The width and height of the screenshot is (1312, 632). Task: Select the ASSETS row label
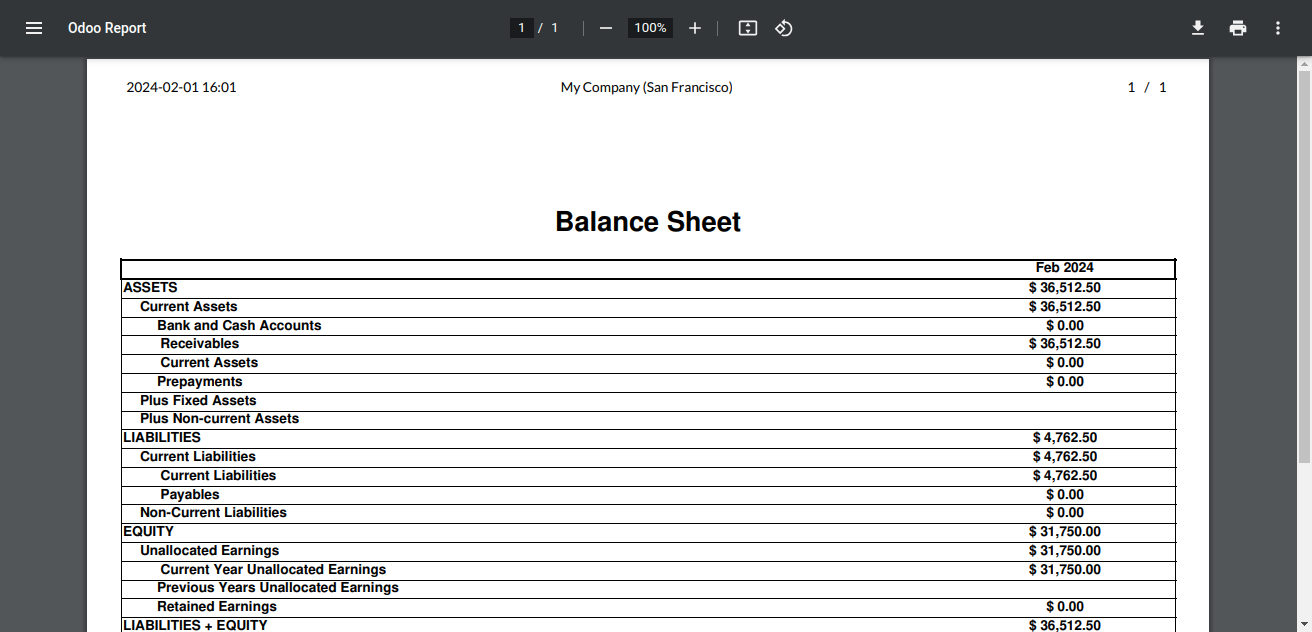(150, 287)
